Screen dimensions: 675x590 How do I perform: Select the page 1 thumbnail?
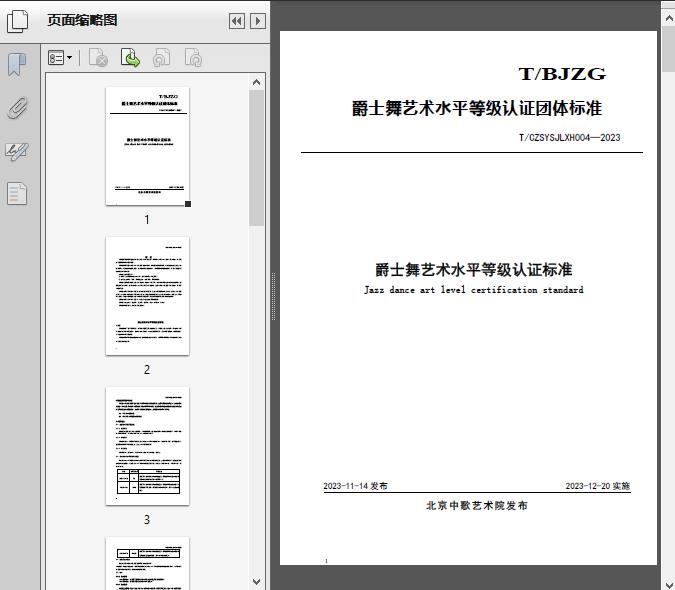147,146
